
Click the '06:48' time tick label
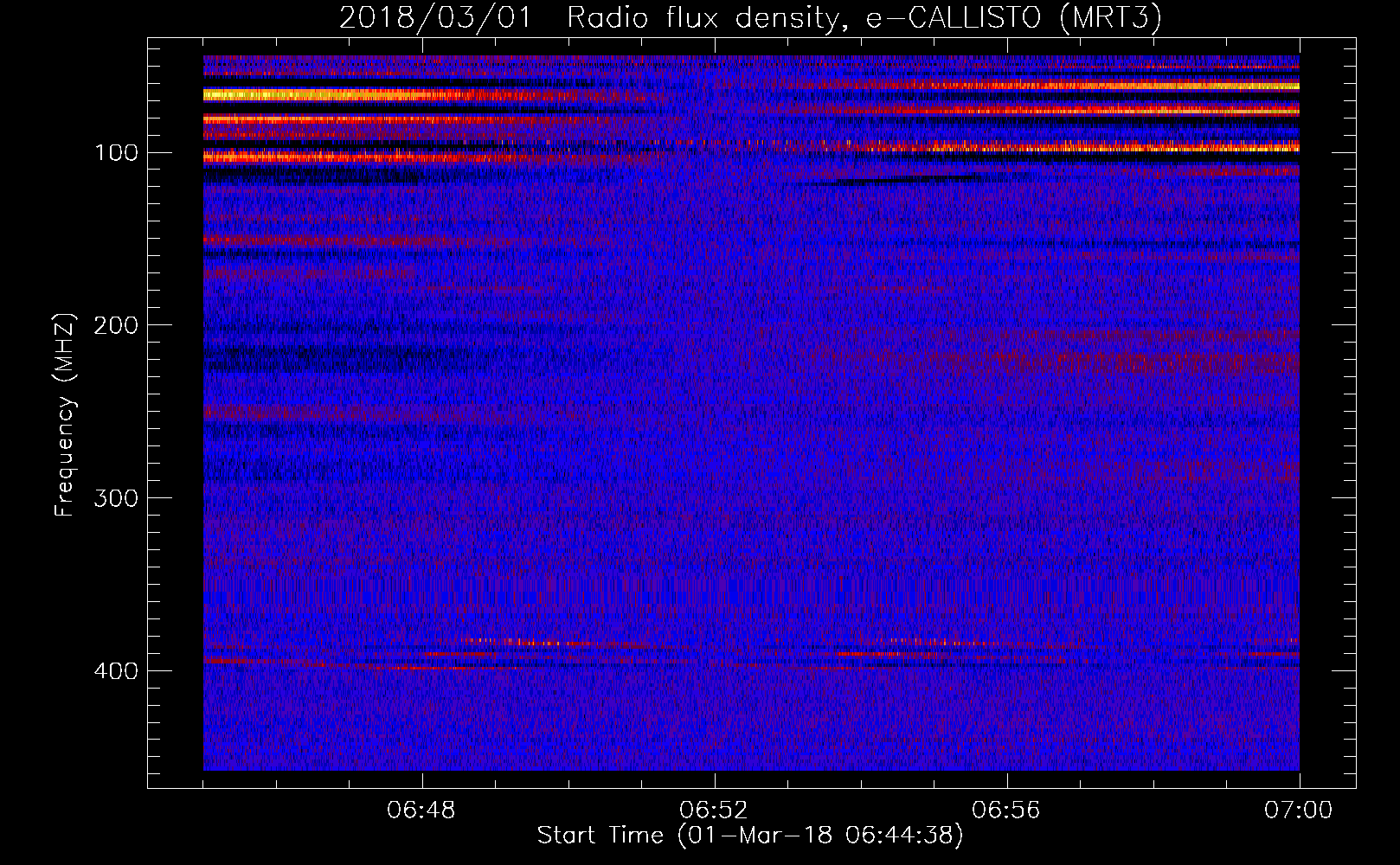pyautogui.click(x=421, y=811)
